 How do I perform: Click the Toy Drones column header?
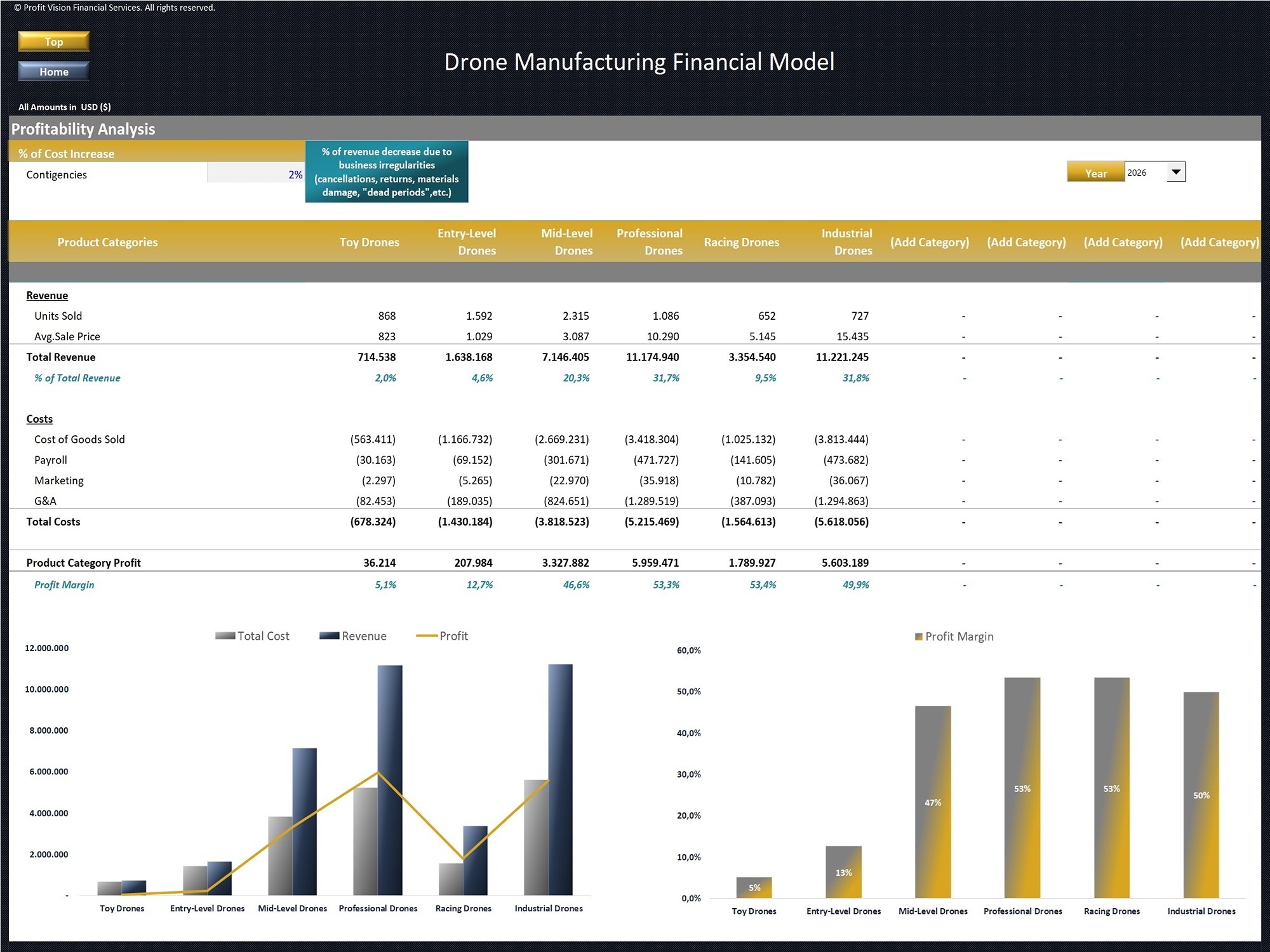[x=369, y=242]
